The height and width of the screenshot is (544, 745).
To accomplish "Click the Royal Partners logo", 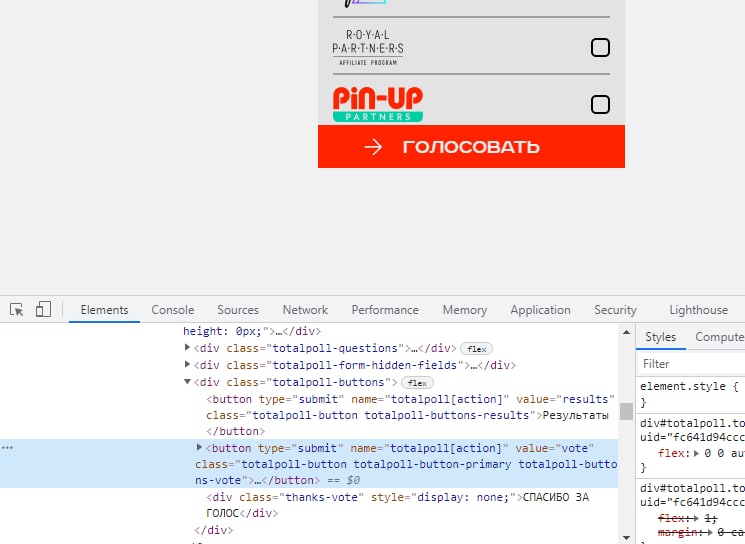I will (x=368, y=48).
